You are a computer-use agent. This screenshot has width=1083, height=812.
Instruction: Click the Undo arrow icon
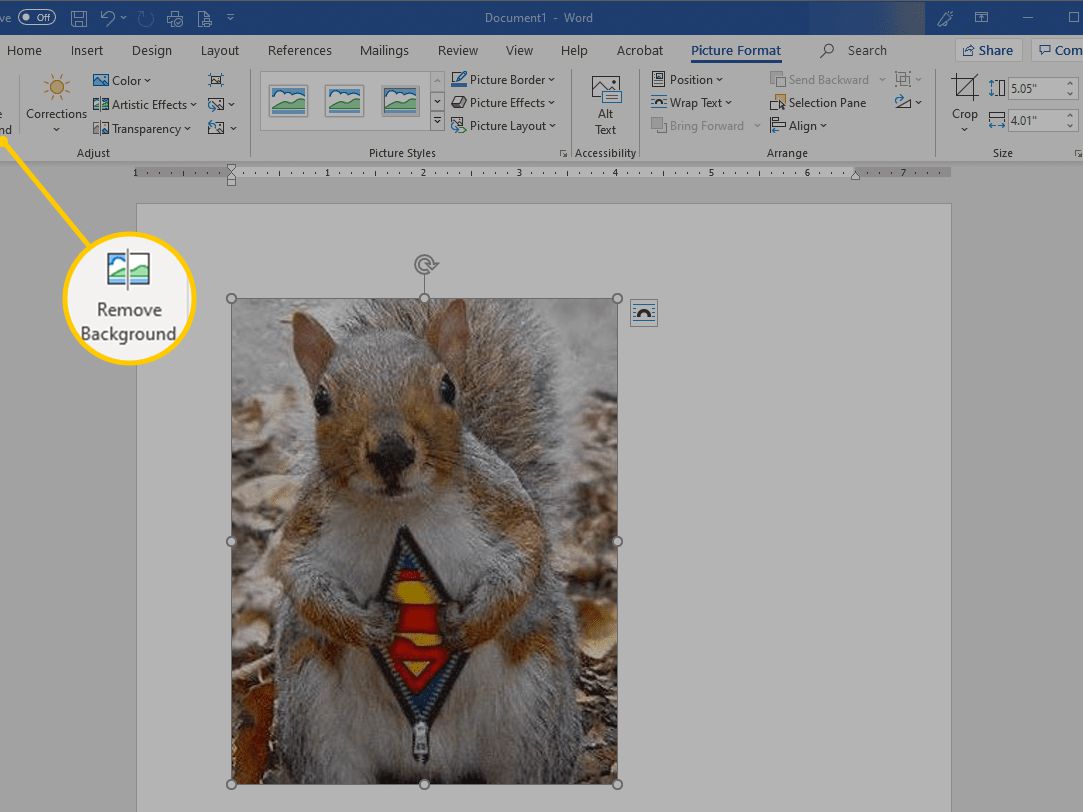click(108, 18)
